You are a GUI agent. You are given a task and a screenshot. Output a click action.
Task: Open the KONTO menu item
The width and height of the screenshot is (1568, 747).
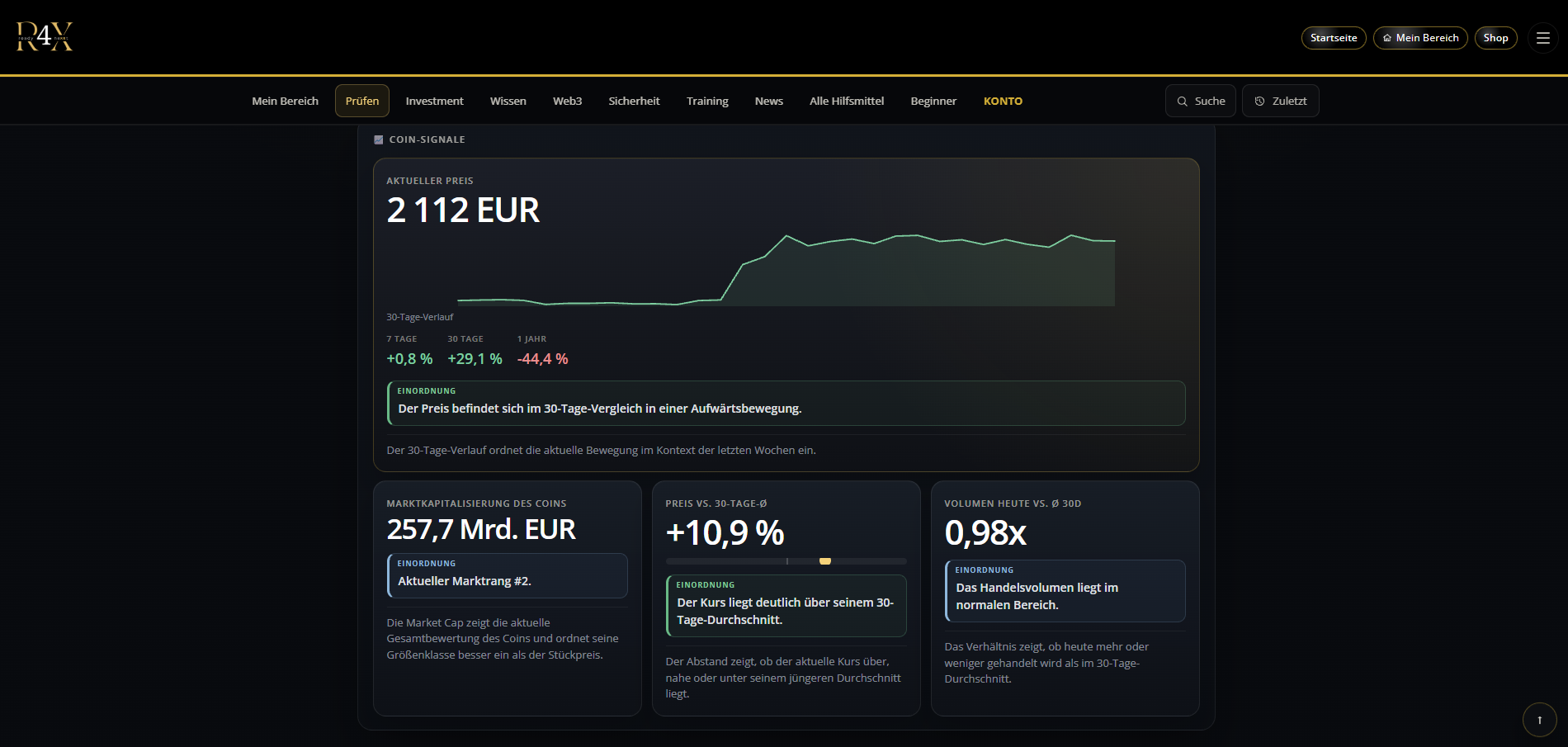(1003, 101)
